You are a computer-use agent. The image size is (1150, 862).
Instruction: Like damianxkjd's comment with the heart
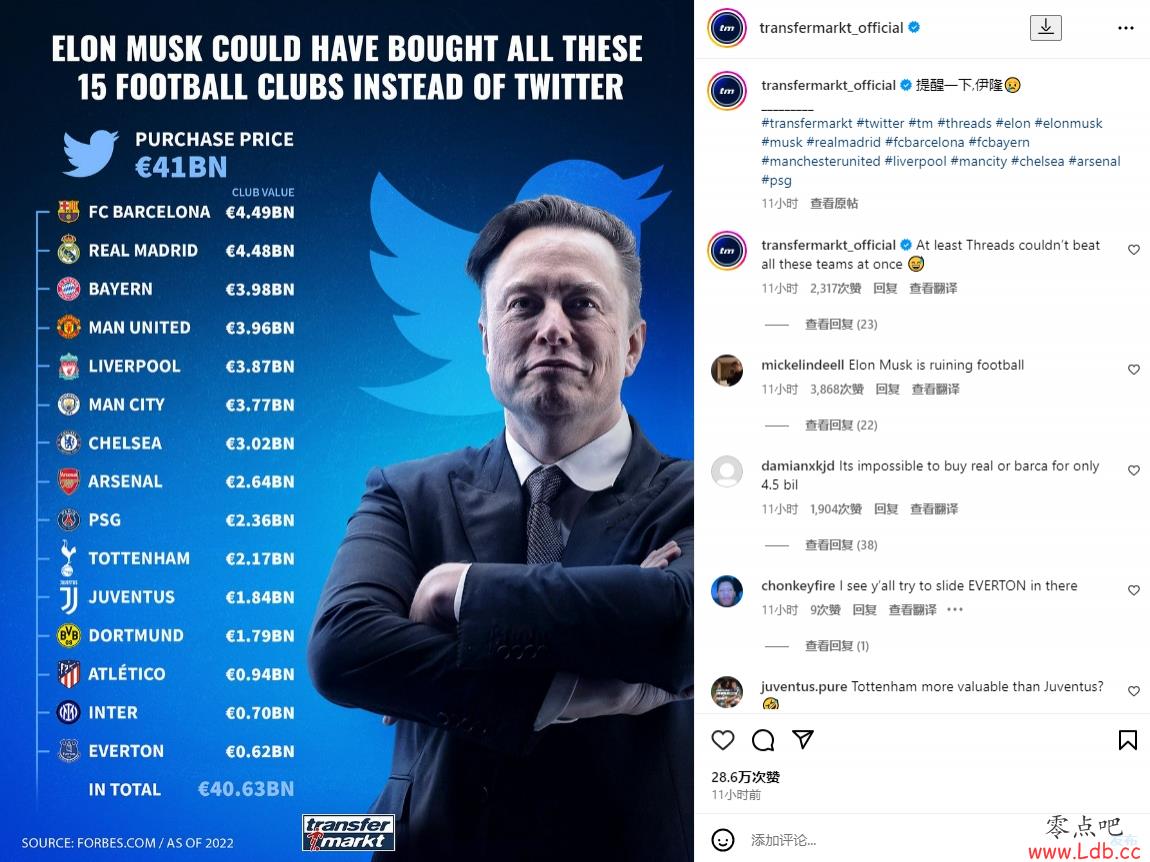point(1134,470)
